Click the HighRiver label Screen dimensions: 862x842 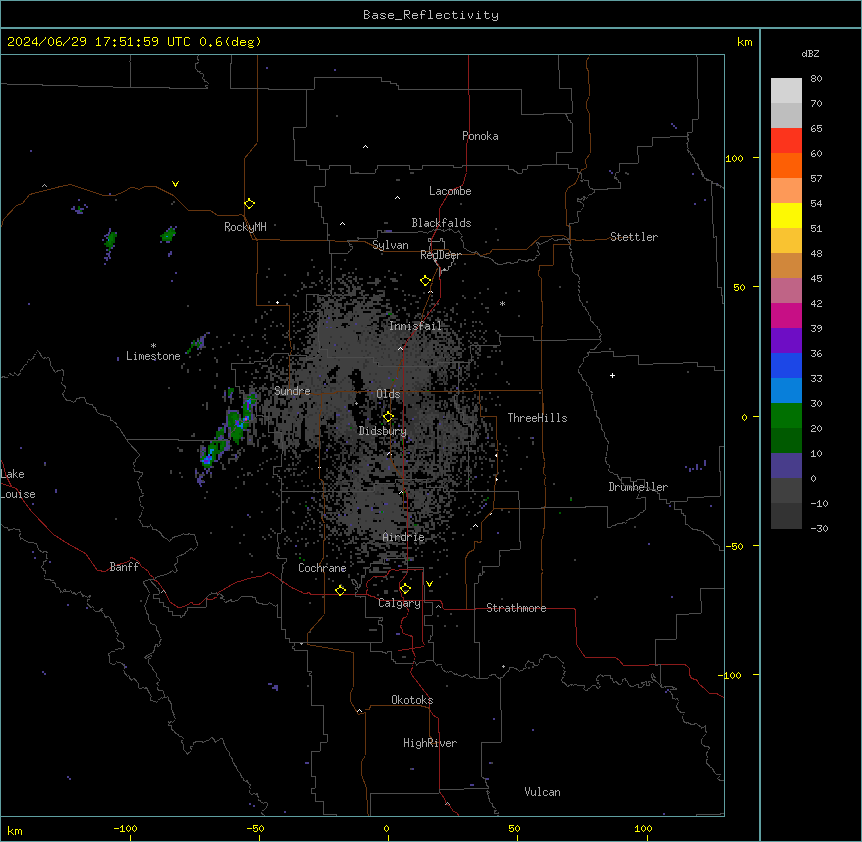coord(430,743)
